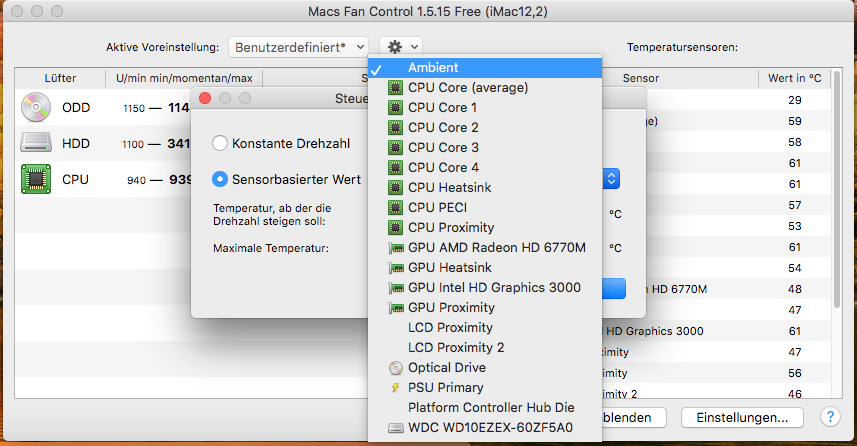The width and height of the screenshot is (857, 446).
Task: Pick CPU Core 1 sensor entry
Action: pyautogui.click(x=485, y=108)
